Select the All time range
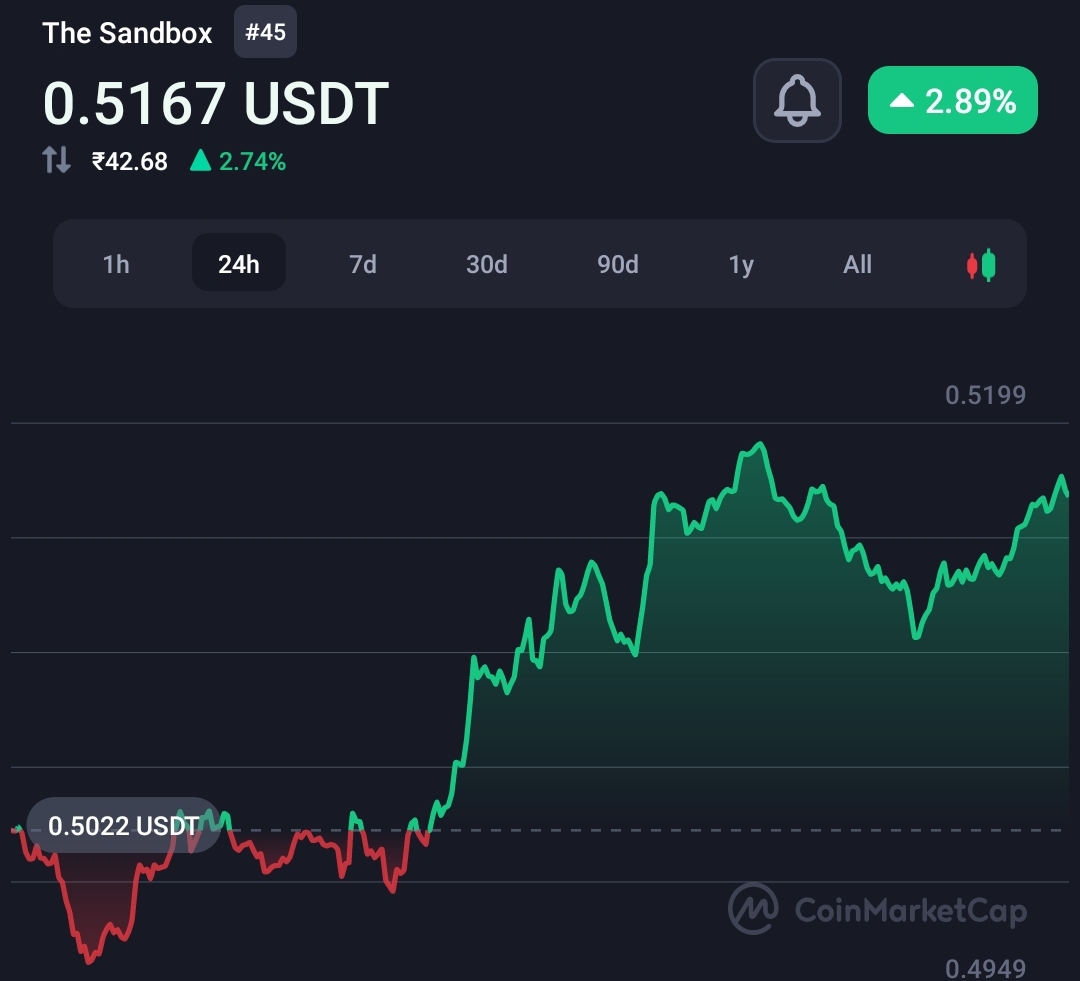This screenshot has height=981, width=1080. pos(858,264)
